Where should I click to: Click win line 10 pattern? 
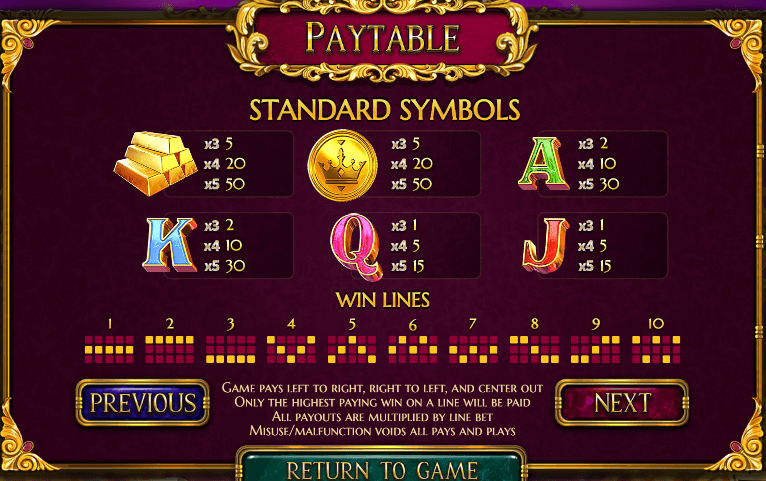656,350
